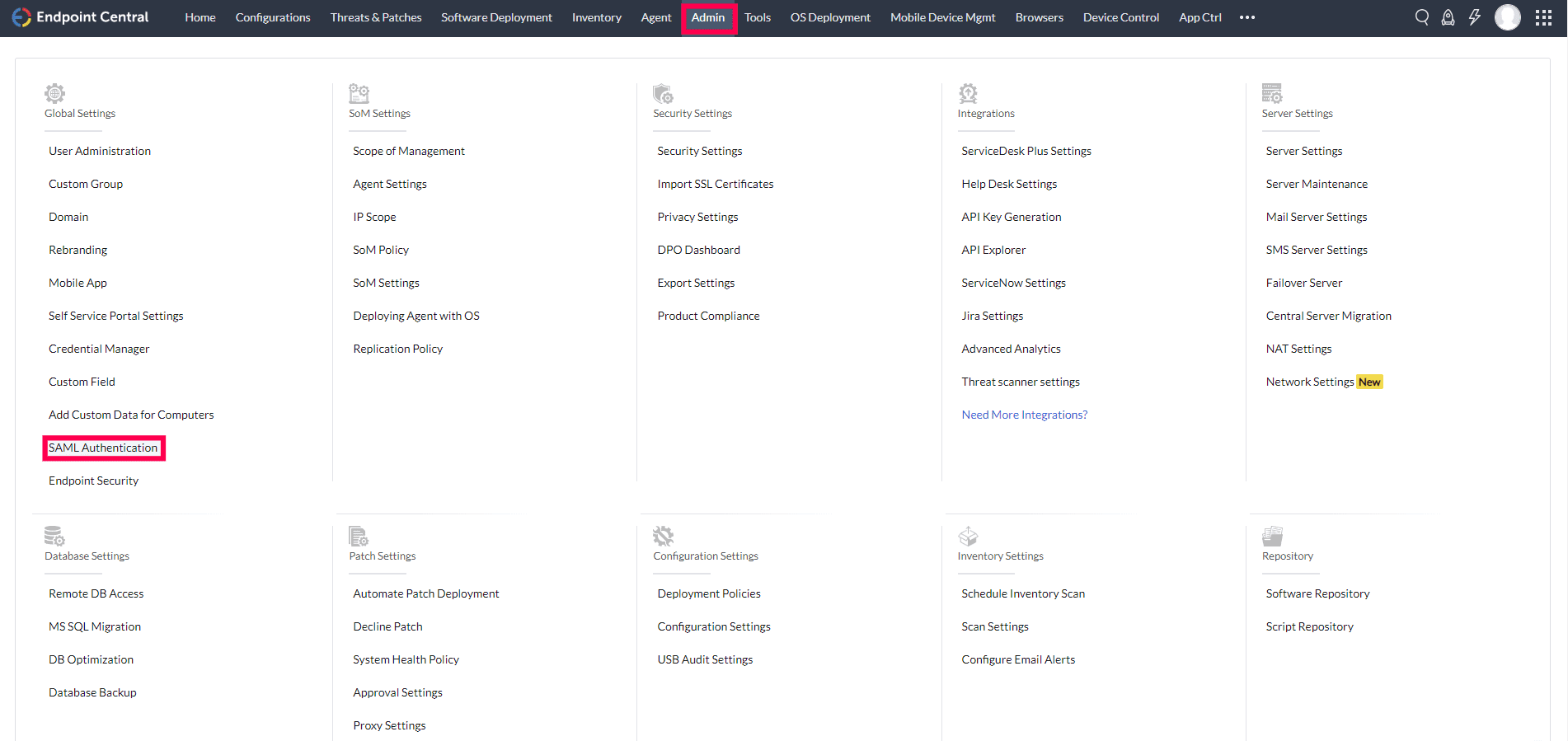Image resolution: width=1568 pixels, height=741 pixels.
Task: Open Credential Manager
Action: pyautogui.click(x=99, y=349)
